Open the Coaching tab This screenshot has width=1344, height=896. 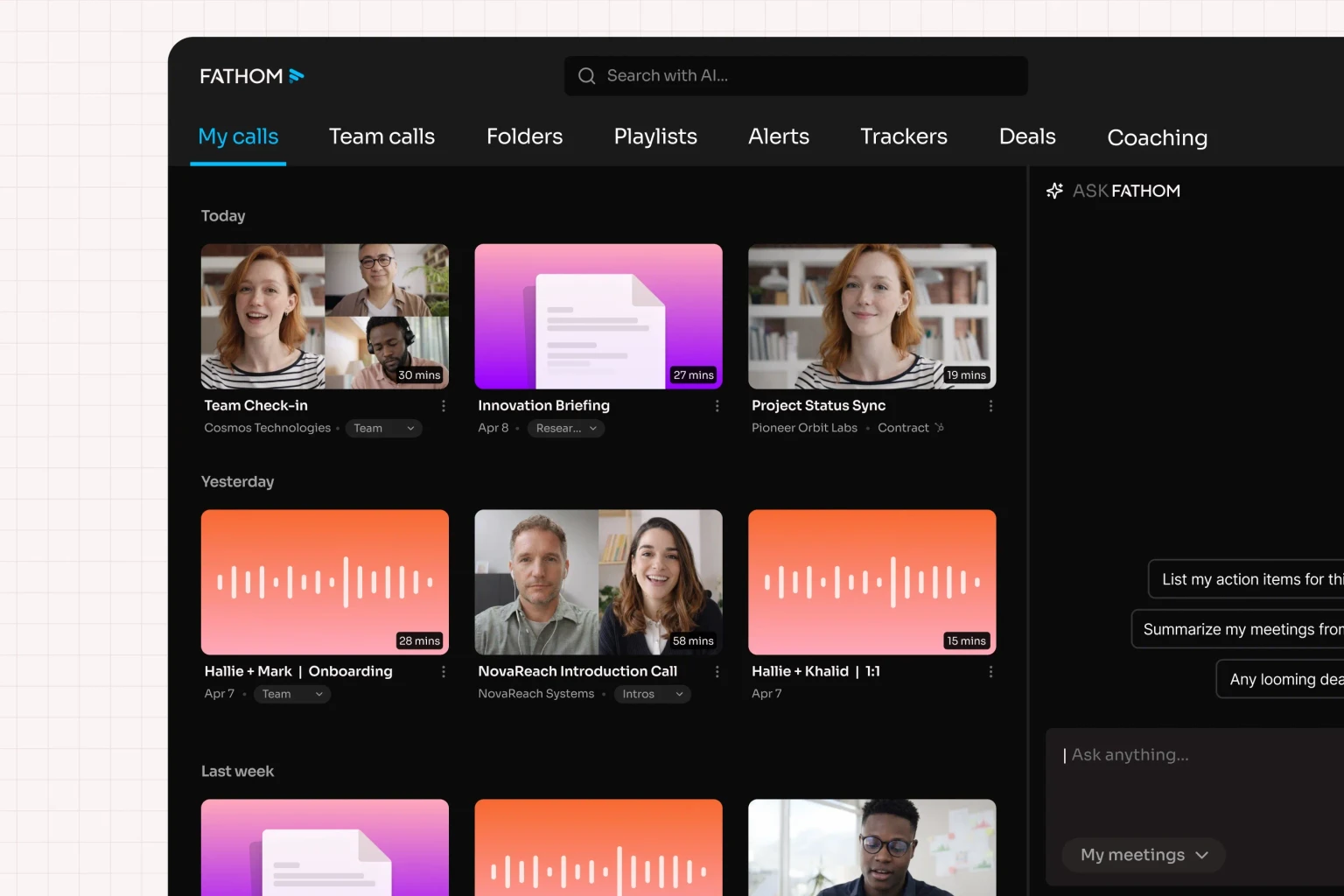(x=1157, y=137)
